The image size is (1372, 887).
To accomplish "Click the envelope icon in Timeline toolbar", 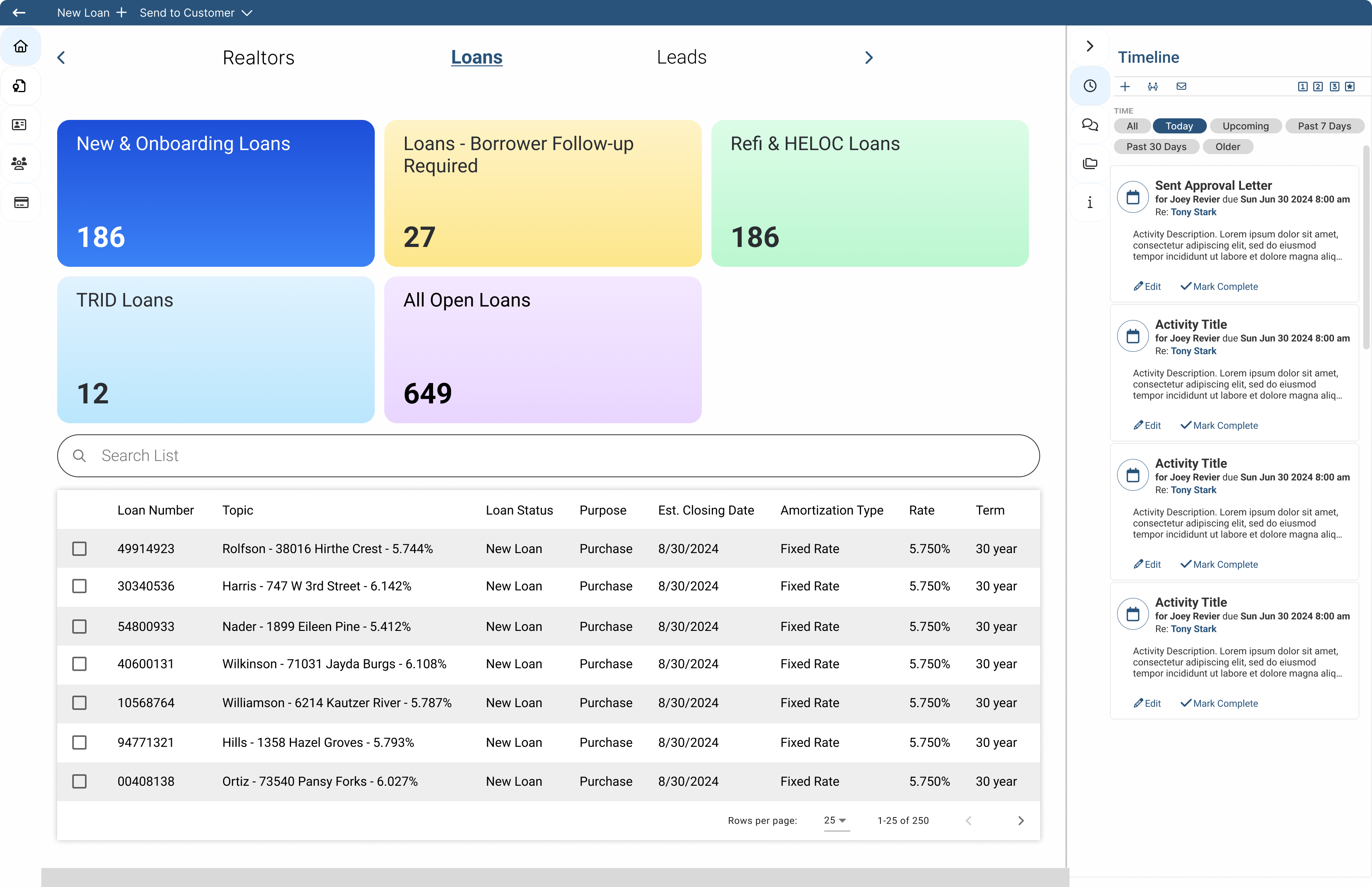I will (1181, 87).
